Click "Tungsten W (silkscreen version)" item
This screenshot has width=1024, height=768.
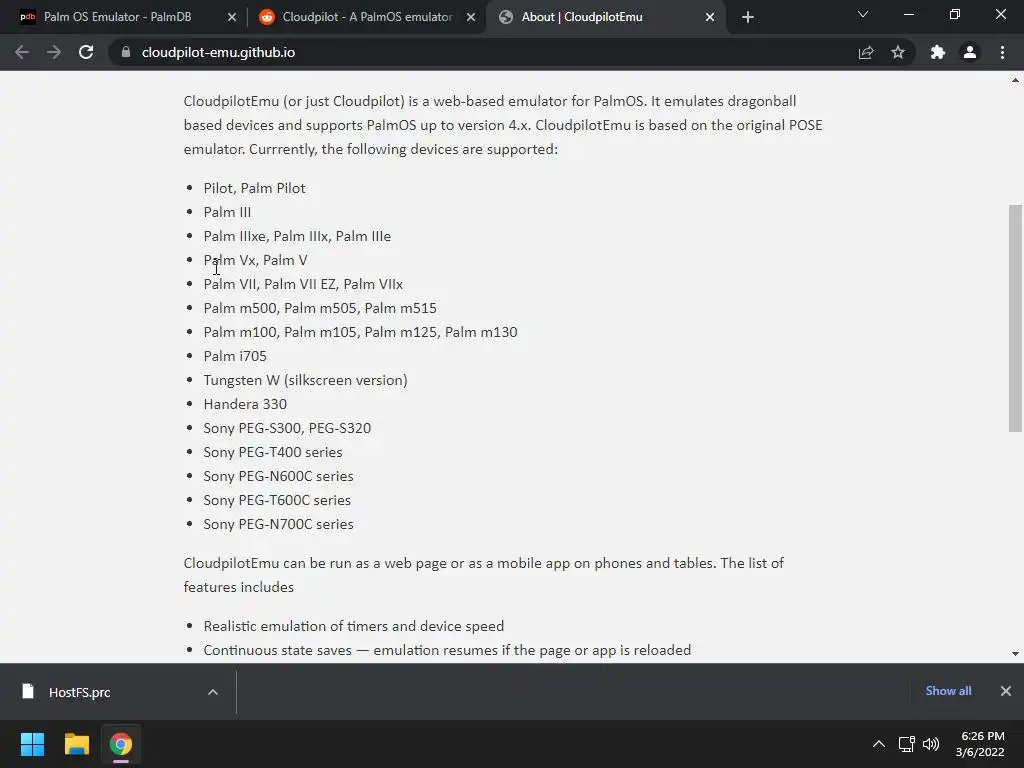[x=305, y=380]
